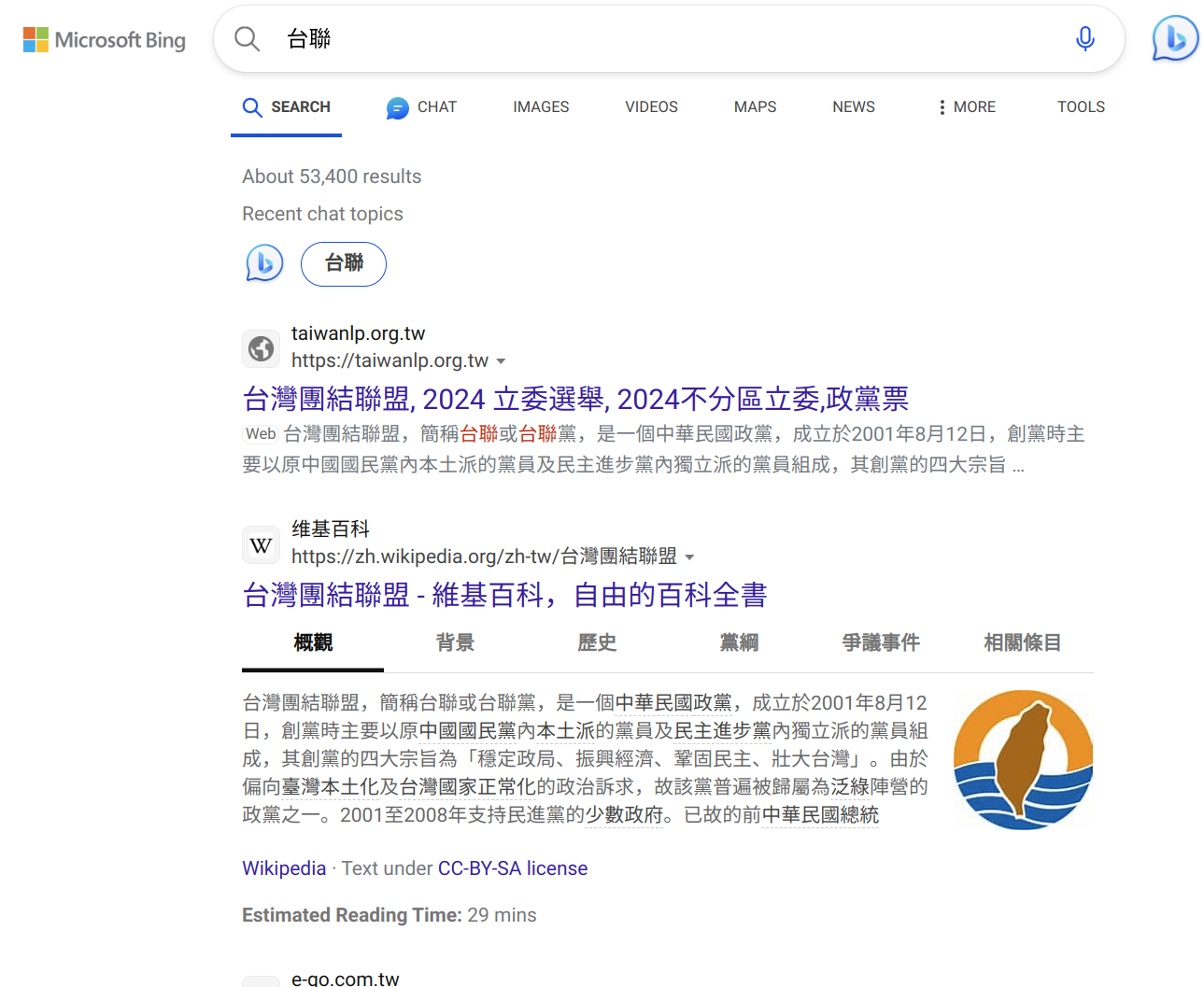Click the Taiwan Solidarity Union logo image
The height and width of the screenshot is (987, 1204).
point(1023,759)
